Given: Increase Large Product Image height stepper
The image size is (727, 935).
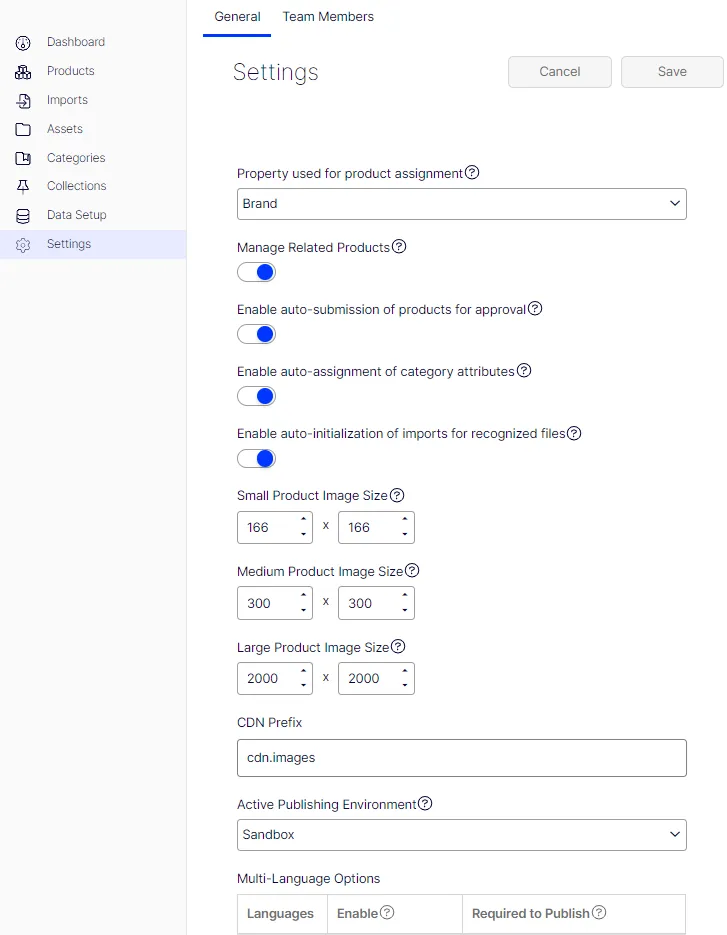Looking at the screenshot, I should [x=405, y=671].
